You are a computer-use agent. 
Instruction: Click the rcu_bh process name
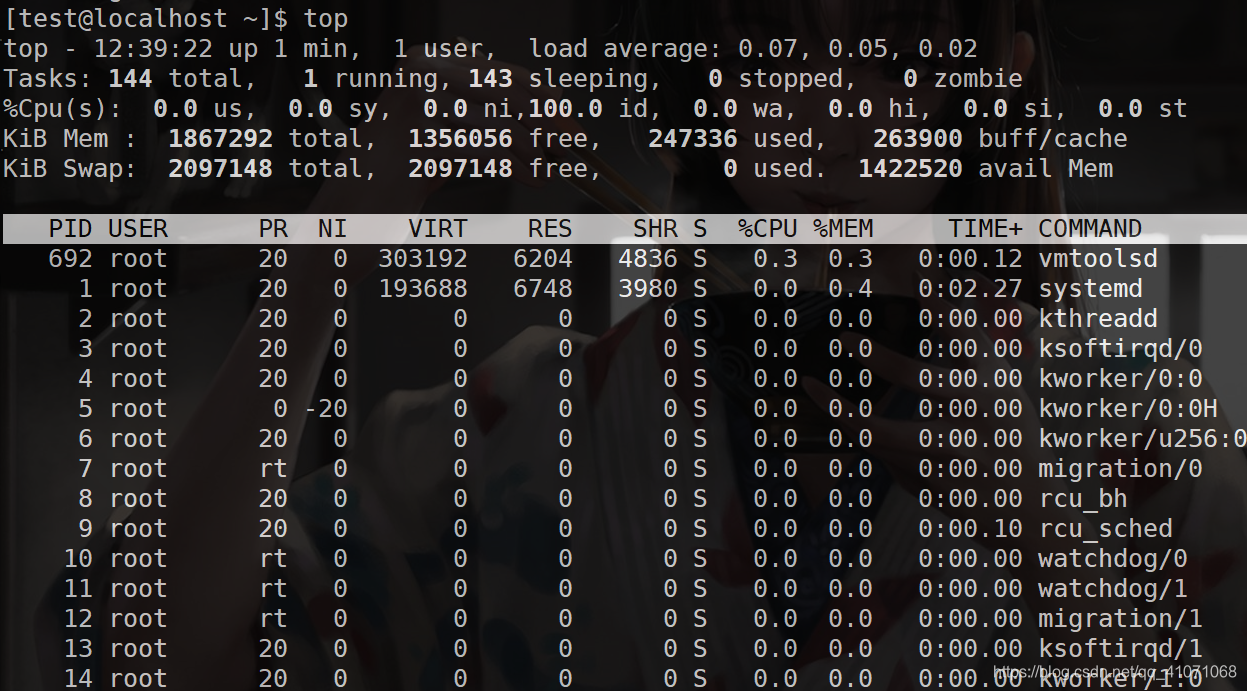coord(1083,499)
